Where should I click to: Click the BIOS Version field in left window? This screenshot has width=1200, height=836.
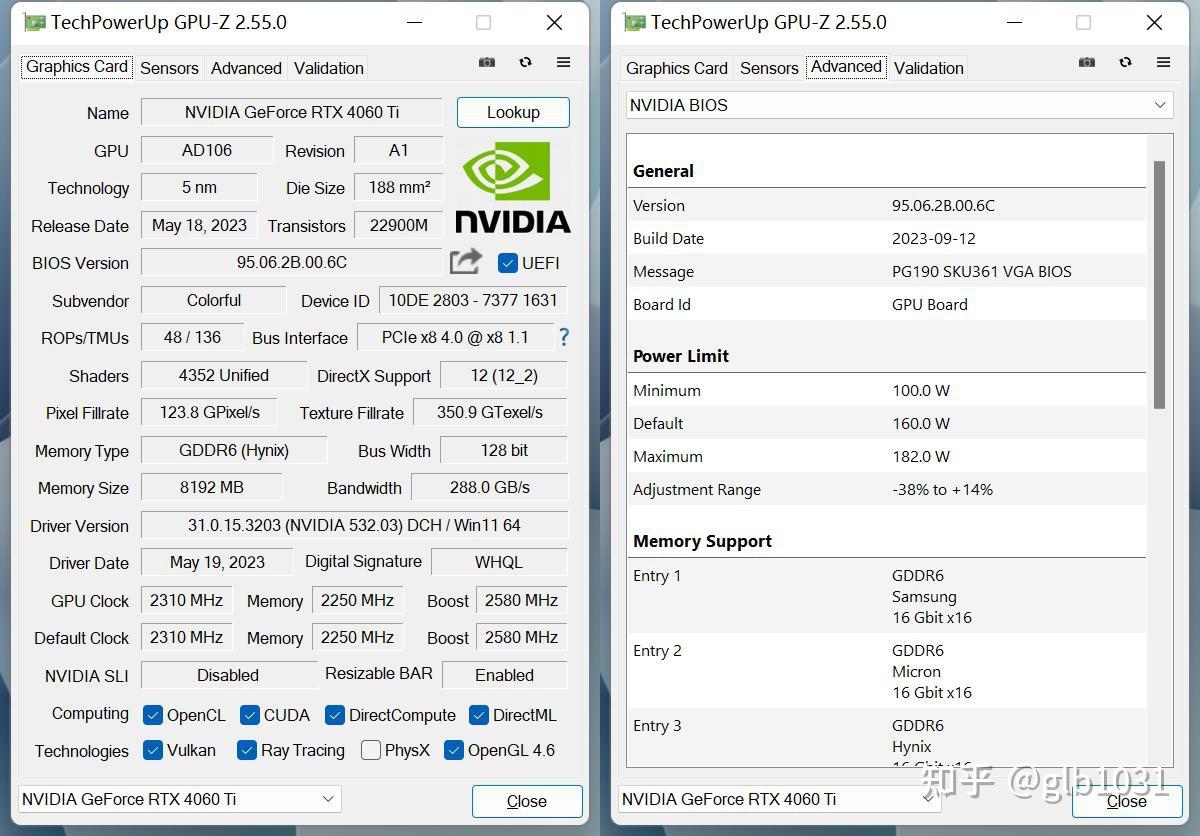tap(291, 262)
